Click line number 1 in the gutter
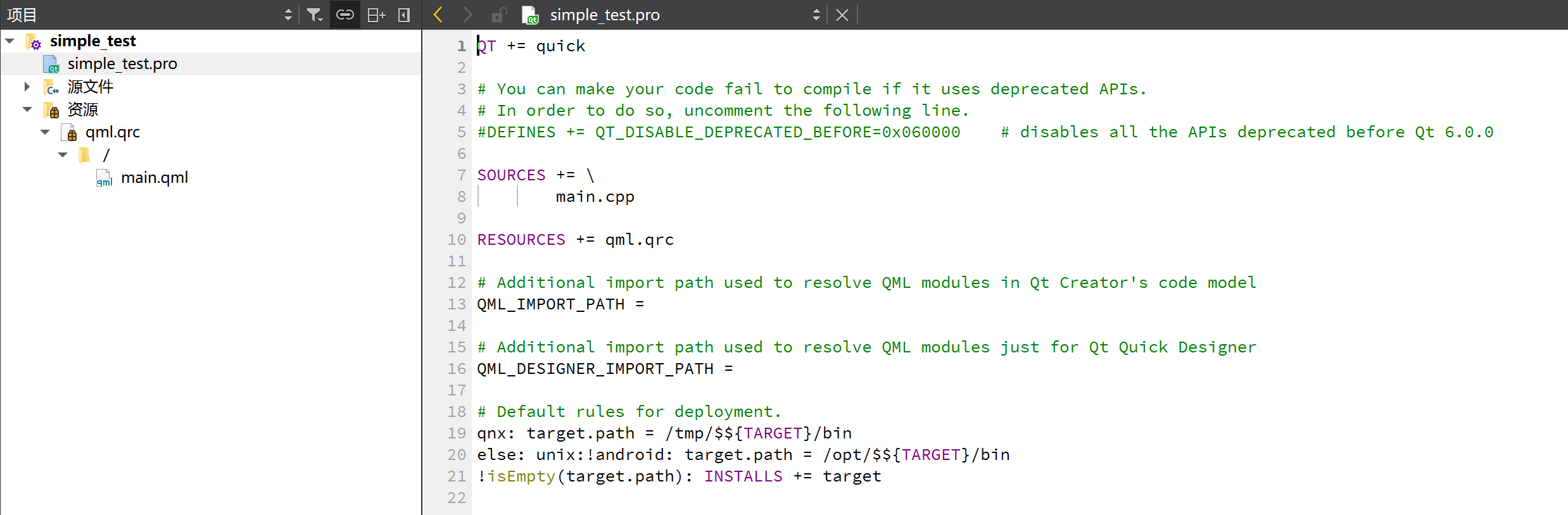 (462, 46)
